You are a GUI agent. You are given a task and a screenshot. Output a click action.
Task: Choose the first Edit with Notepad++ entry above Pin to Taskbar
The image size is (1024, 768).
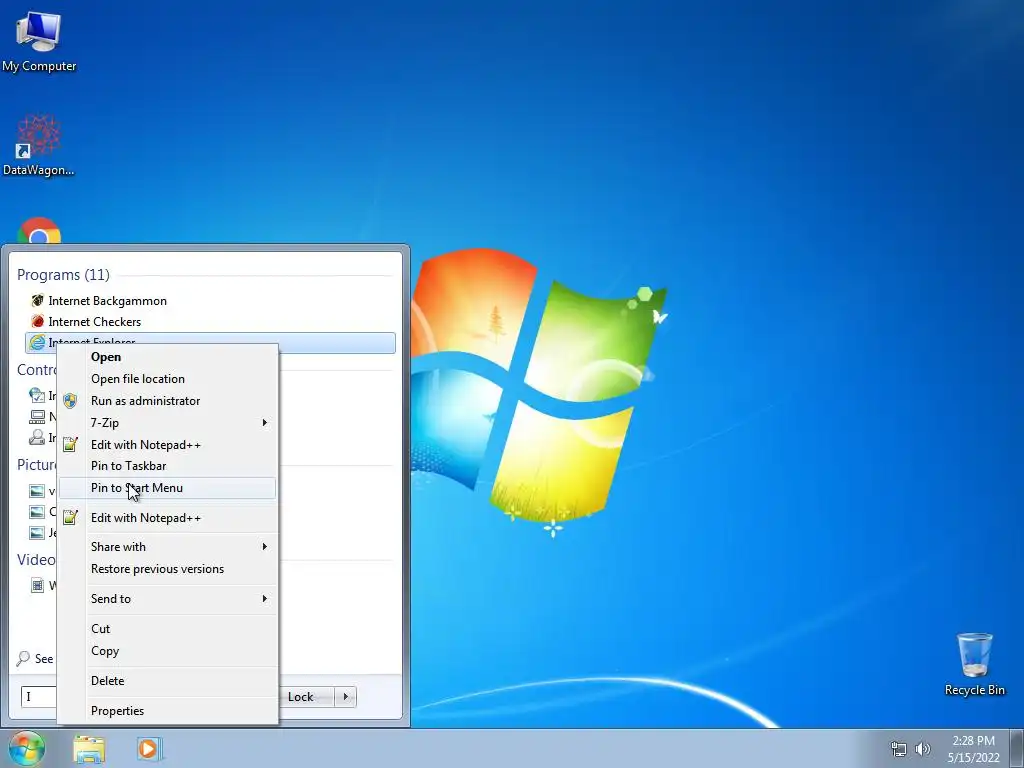(x=167, y=445)
